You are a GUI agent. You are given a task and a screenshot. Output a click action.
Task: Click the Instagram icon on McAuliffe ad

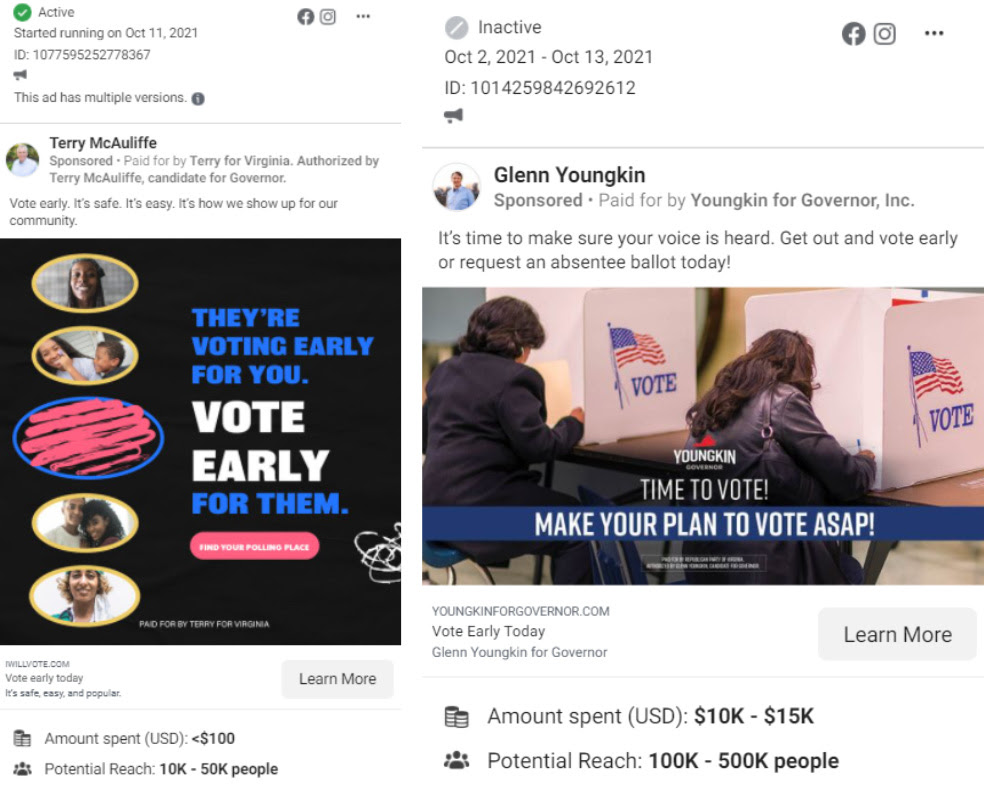coord(328,17)
